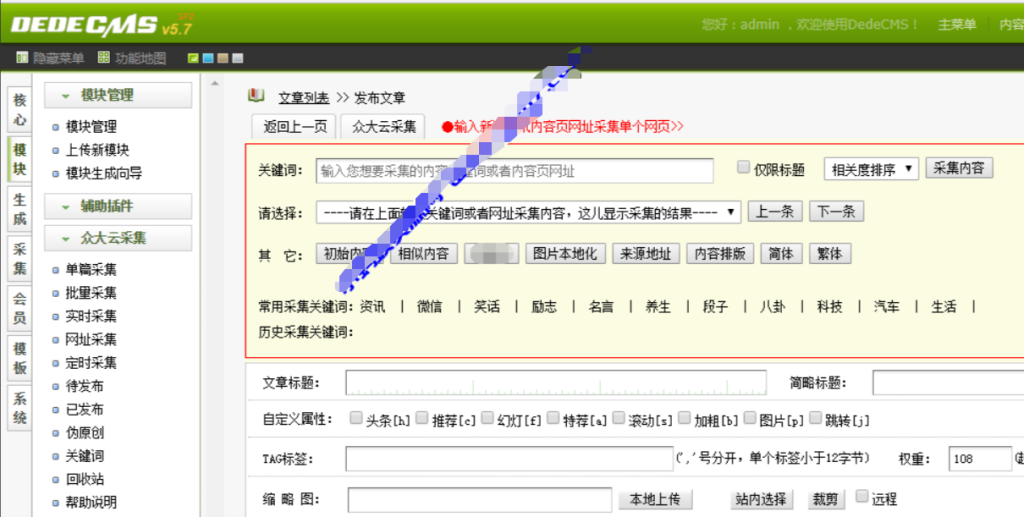Screen dimensions: 1024x517
Task: Open the 会员 sidebar tab
Action: [20, 308]
